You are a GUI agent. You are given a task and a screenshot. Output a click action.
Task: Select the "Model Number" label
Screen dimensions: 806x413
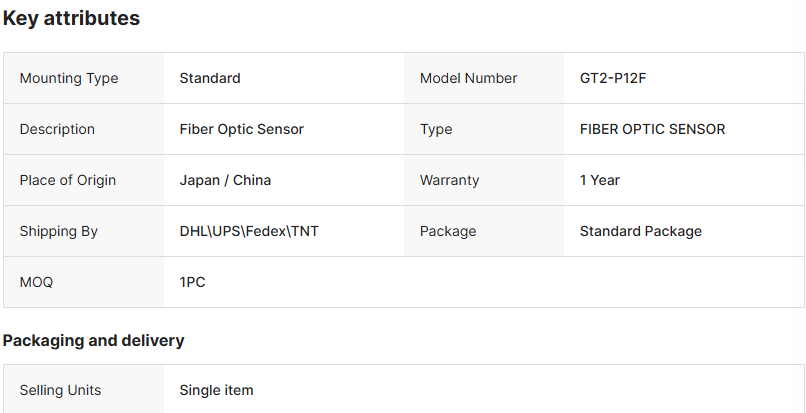pos(468,78)
